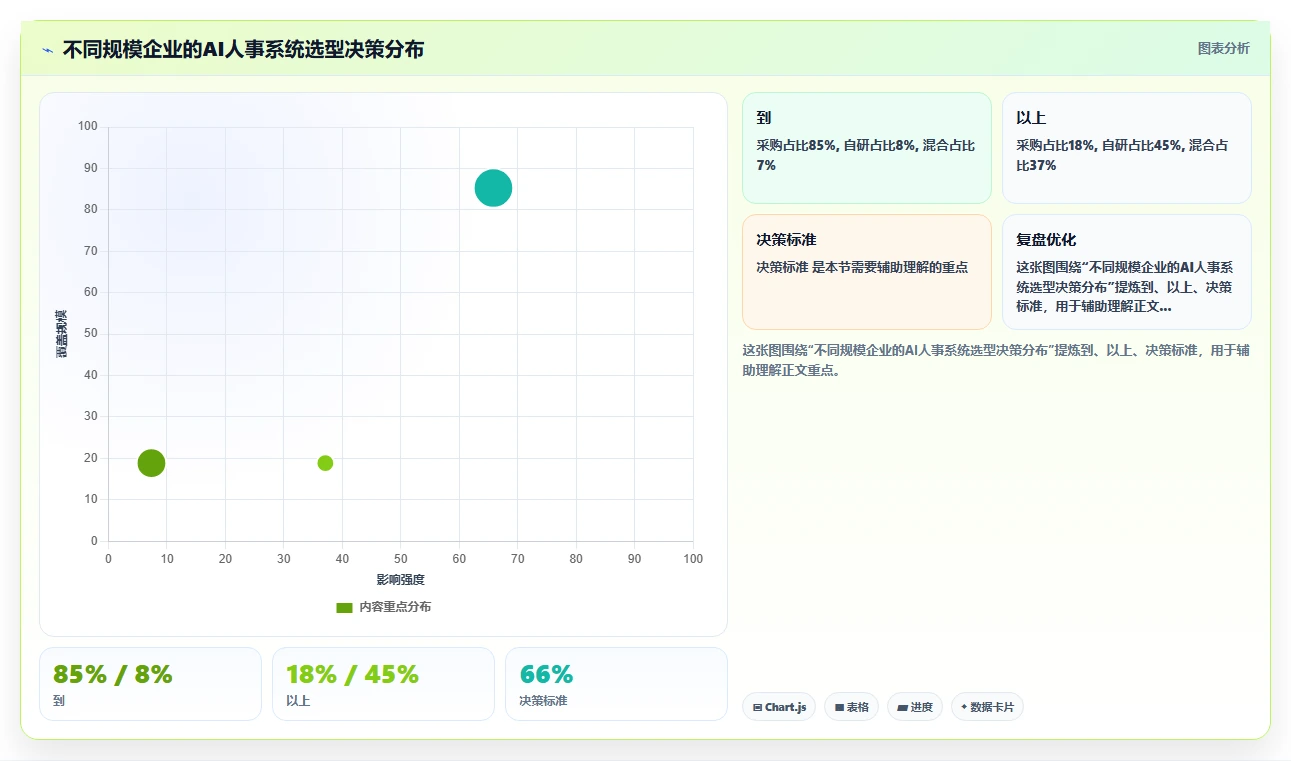This screenshot has height=761, width=1291.
Task: Click the lightning icon beside the title
Action: [x=47, y=50]
